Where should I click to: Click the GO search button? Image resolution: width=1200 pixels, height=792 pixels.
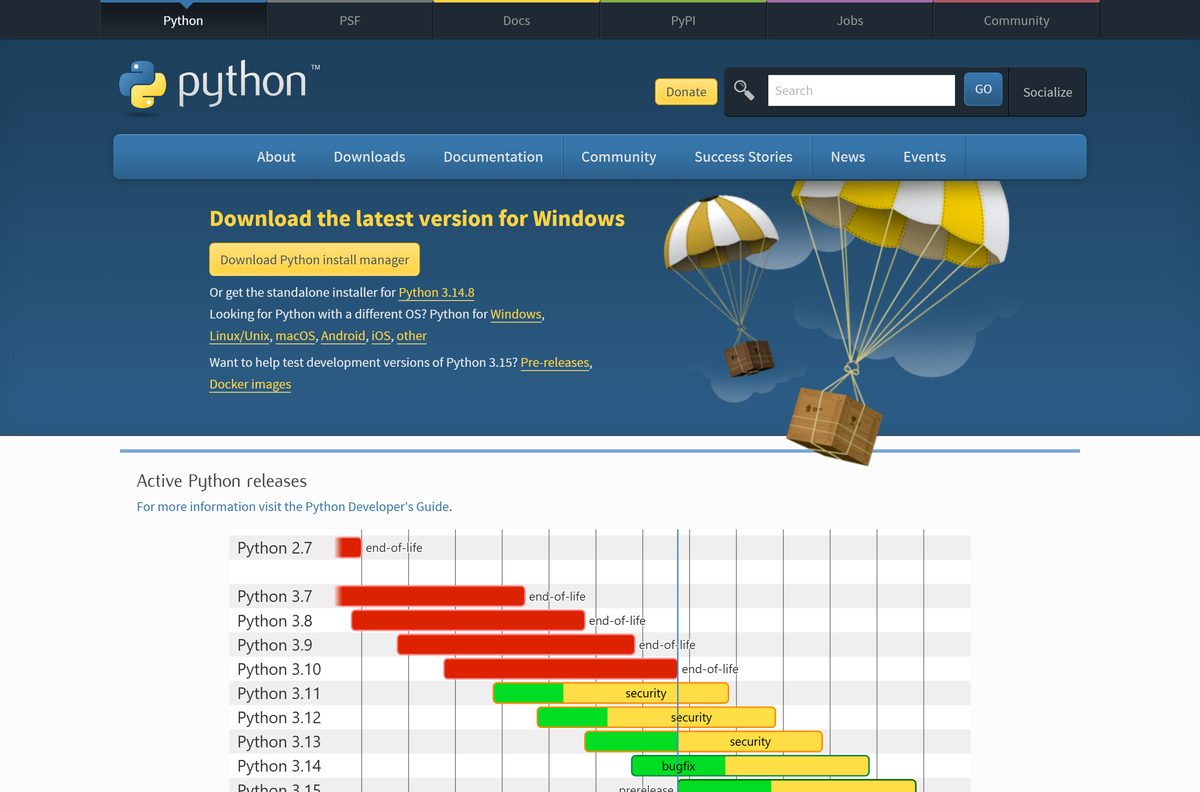coord(983,89)
